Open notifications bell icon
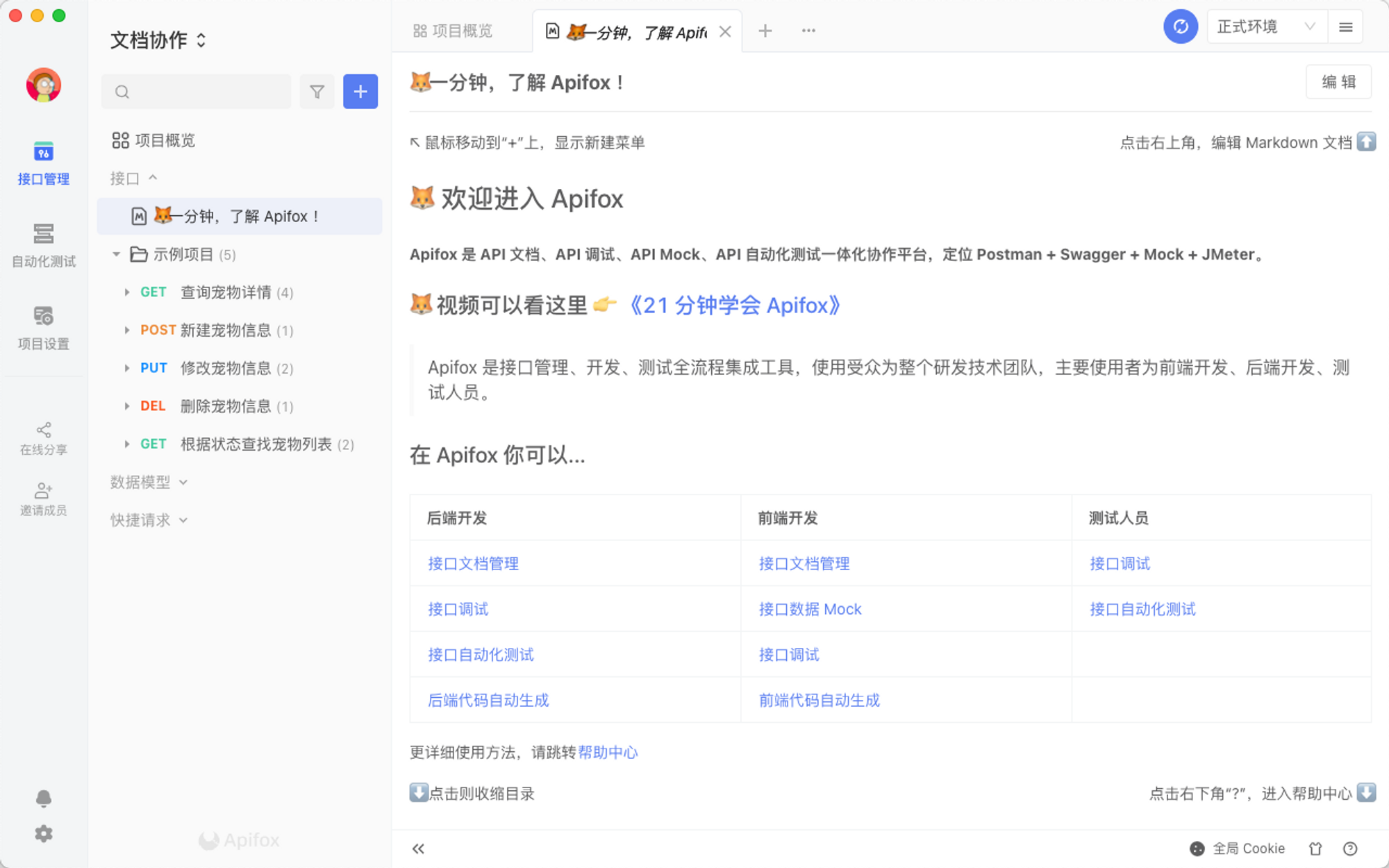The image size is (1389, 868). coord(43,799)
